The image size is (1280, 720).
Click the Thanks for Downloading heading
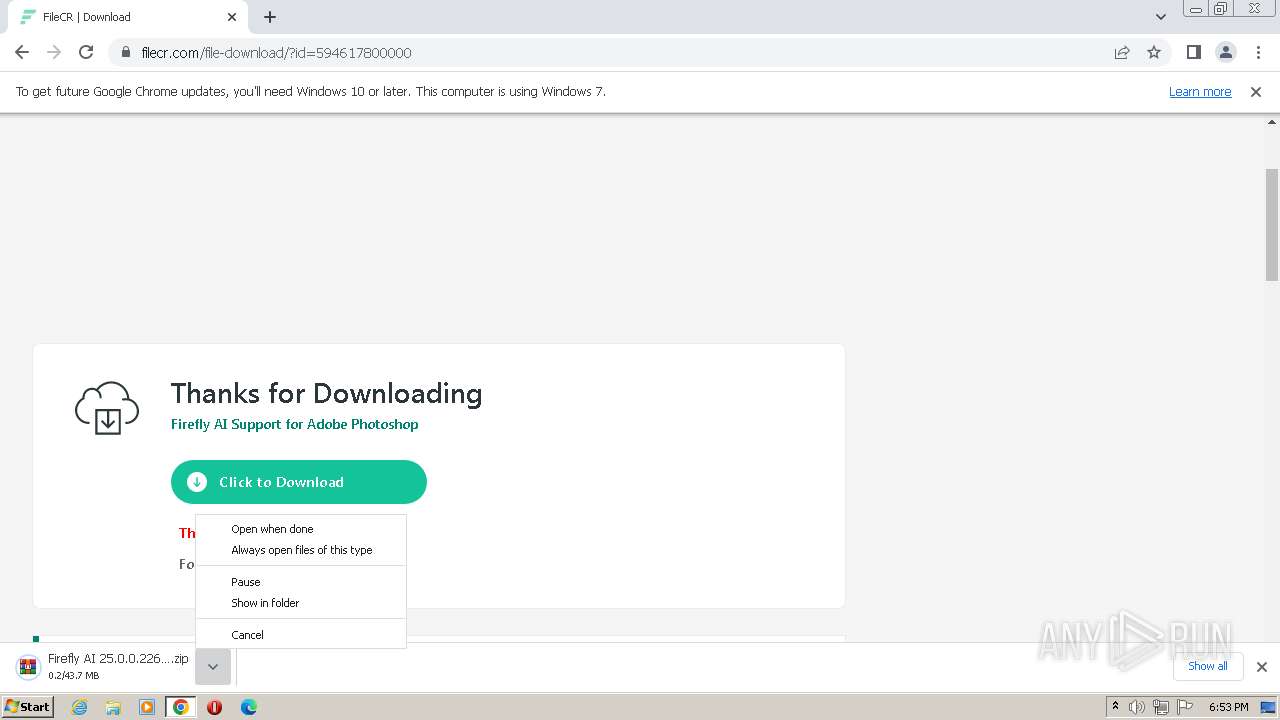[326, 393]
